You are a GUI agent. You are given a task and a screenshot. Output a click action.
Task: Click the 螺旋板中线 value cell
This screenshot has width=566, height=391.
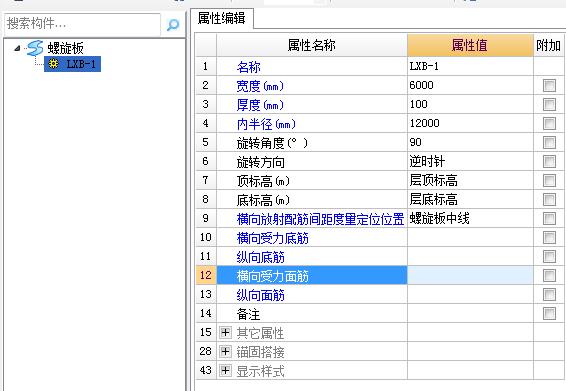[x=470, y=218]
